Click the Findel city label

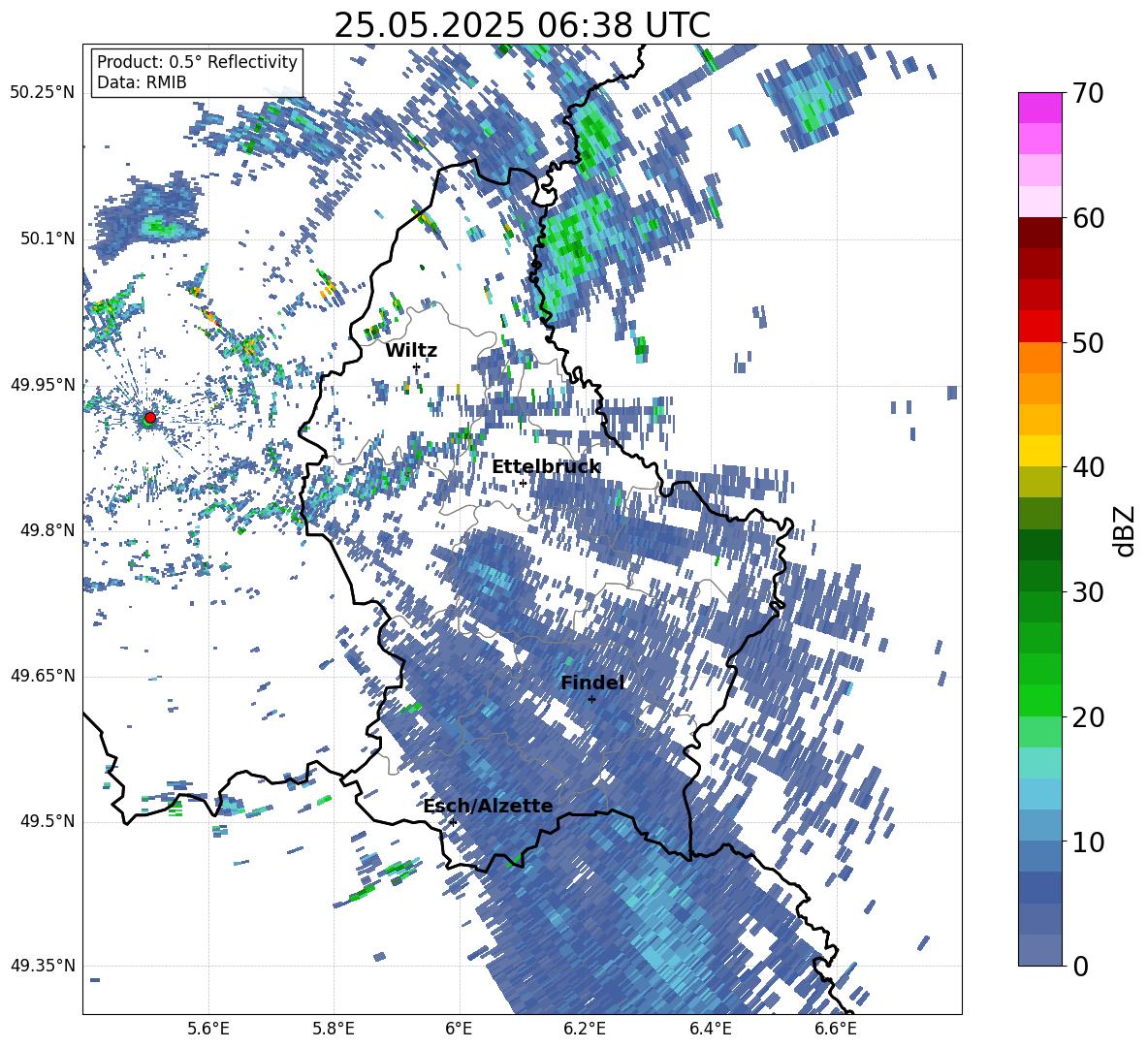(x=592, y=683)
